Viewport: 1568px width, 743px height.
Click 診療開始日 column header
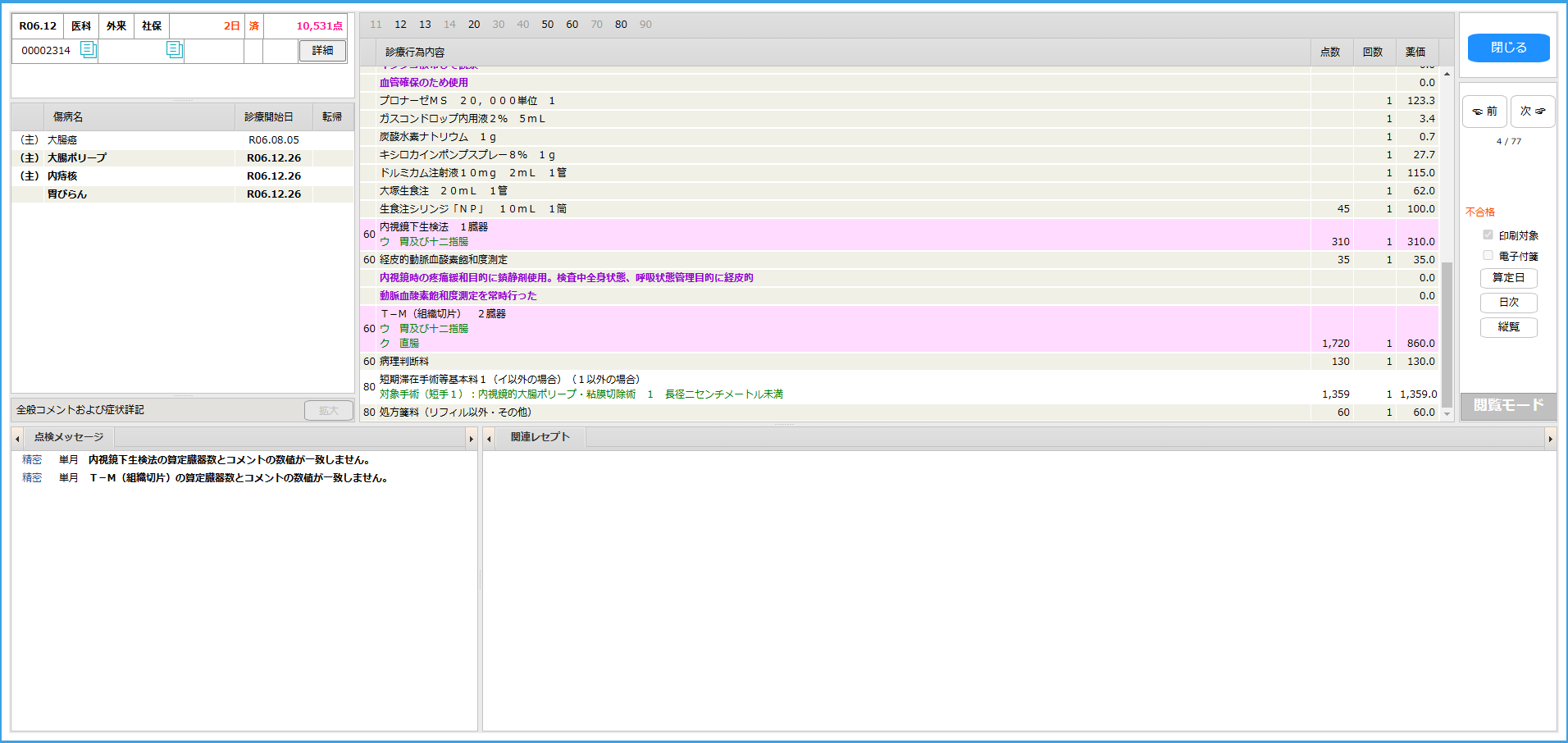pyautogui.click(x=274, y=117)
